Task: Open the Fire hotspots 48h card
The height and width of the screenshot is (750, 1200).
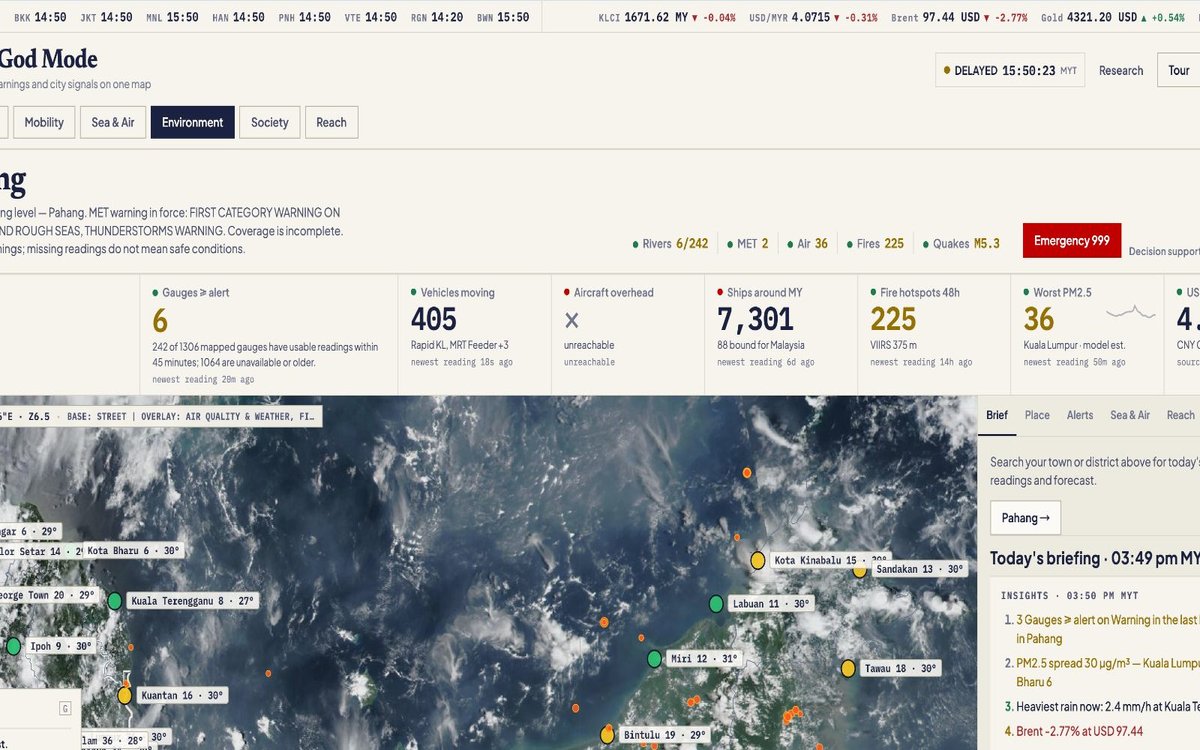Action: pyautogui.click(x=934, y=335)
